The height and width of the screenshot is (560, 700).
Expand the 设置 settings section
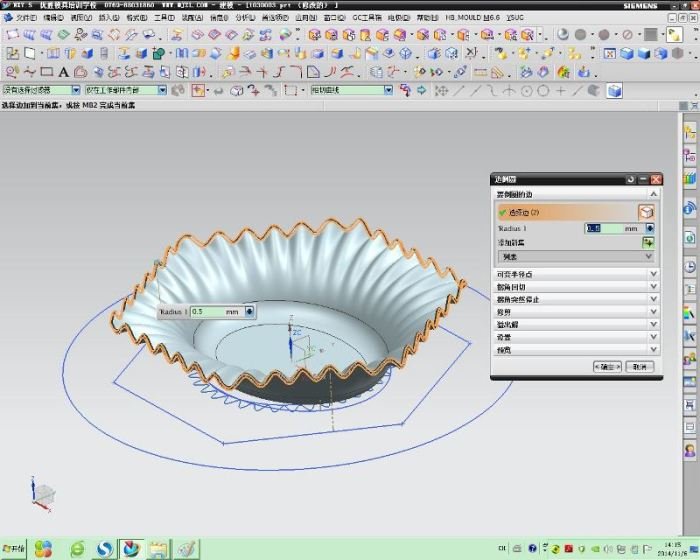[x=576, y=337]
